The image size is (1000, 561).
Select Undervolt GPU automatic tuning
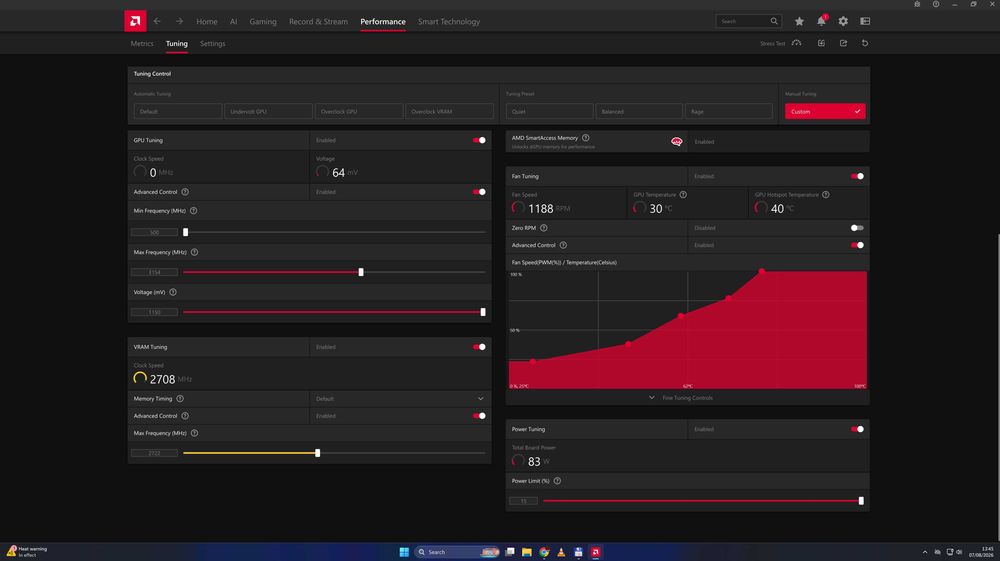[268, 112]
